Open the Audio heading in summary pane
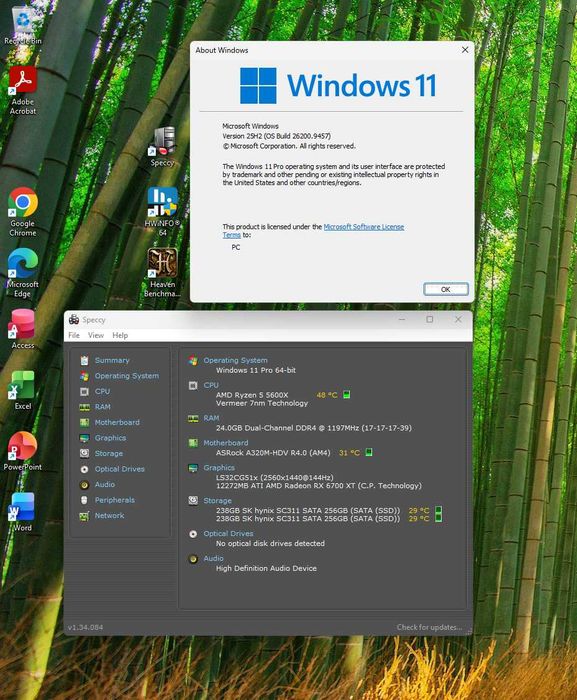 coord(213,558)
